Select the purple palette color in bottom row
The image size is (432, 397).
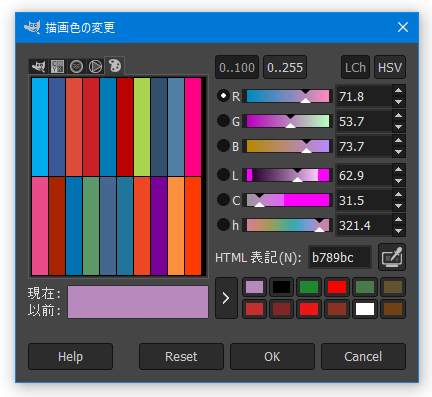click(159, 226)
